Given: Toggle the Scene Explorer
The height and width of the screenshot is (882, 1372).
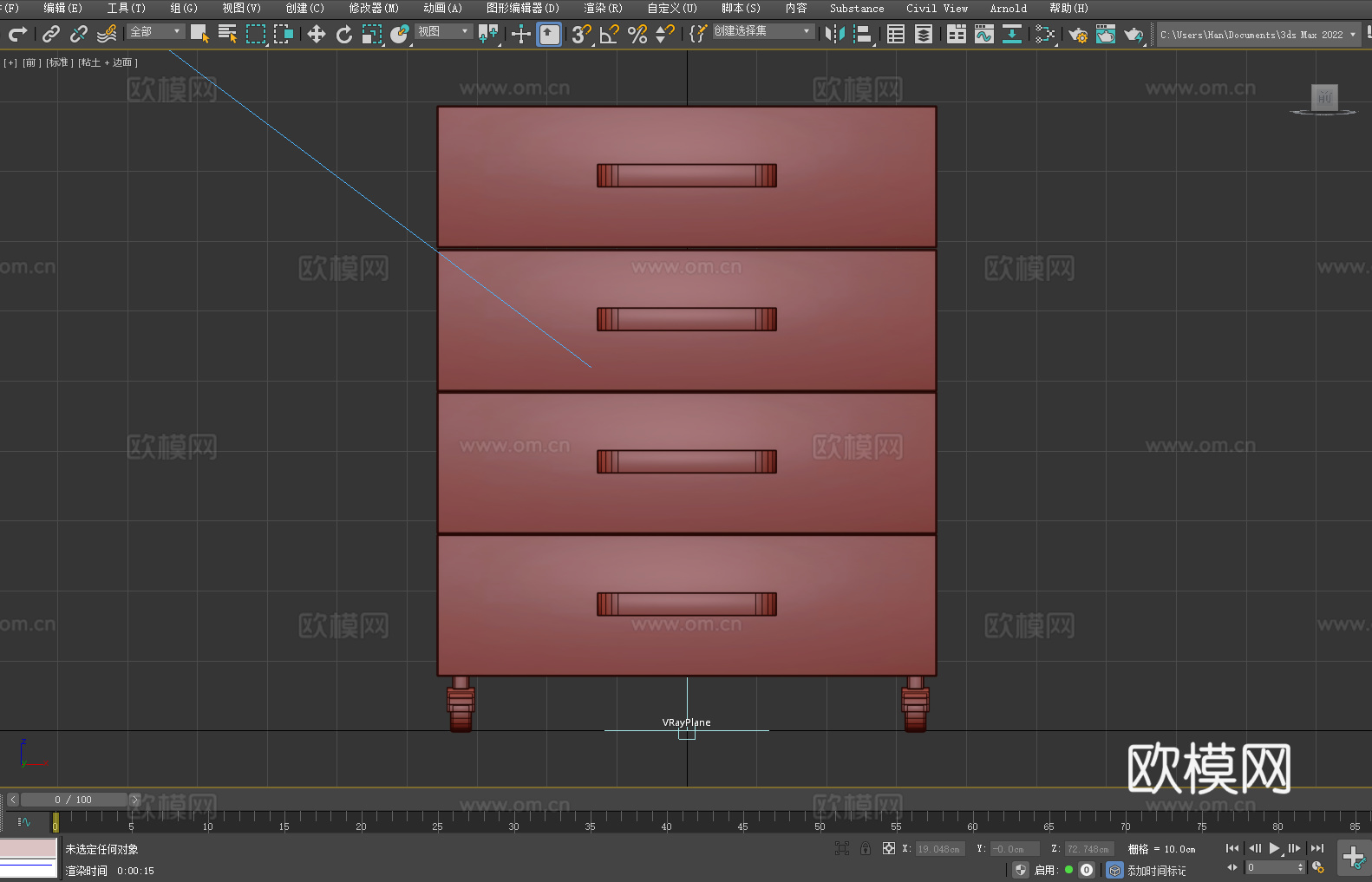Looking at the screenshot, I should pyautogui.click(x=896, y=34).
